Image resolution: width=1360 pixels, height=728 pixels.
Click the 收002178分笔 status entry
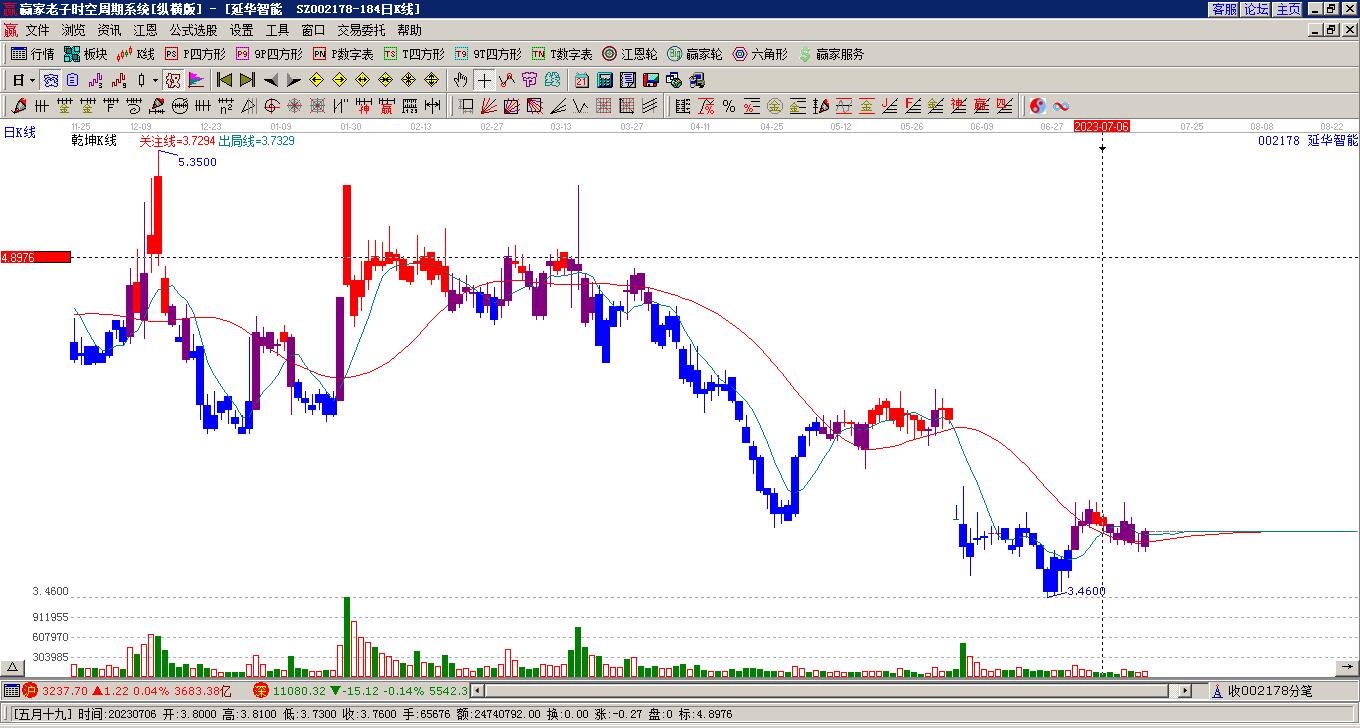1270,691
